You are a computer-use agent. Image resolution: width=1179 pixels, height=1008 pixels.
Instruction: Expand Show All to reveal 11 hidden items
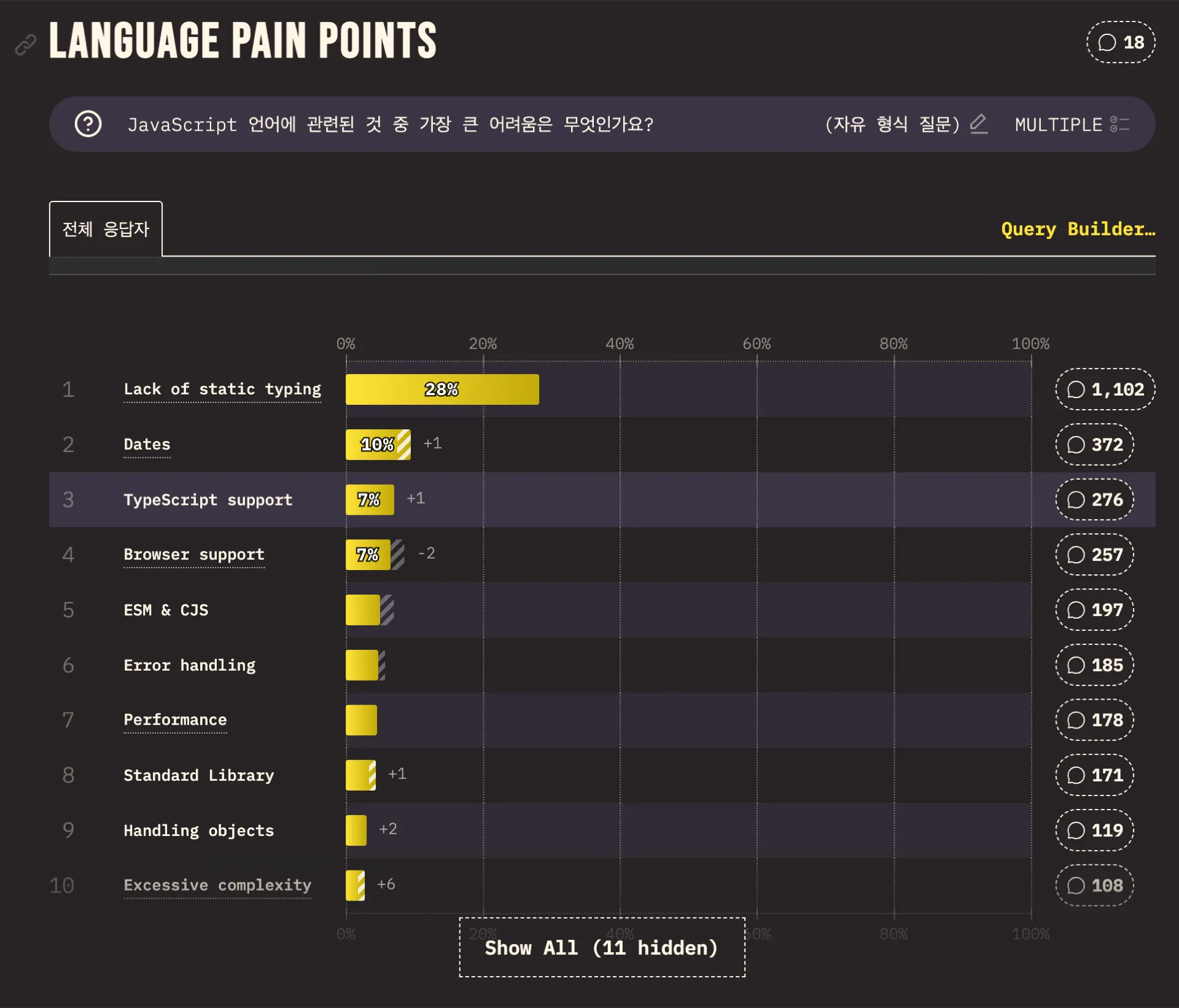pos(601,947)
